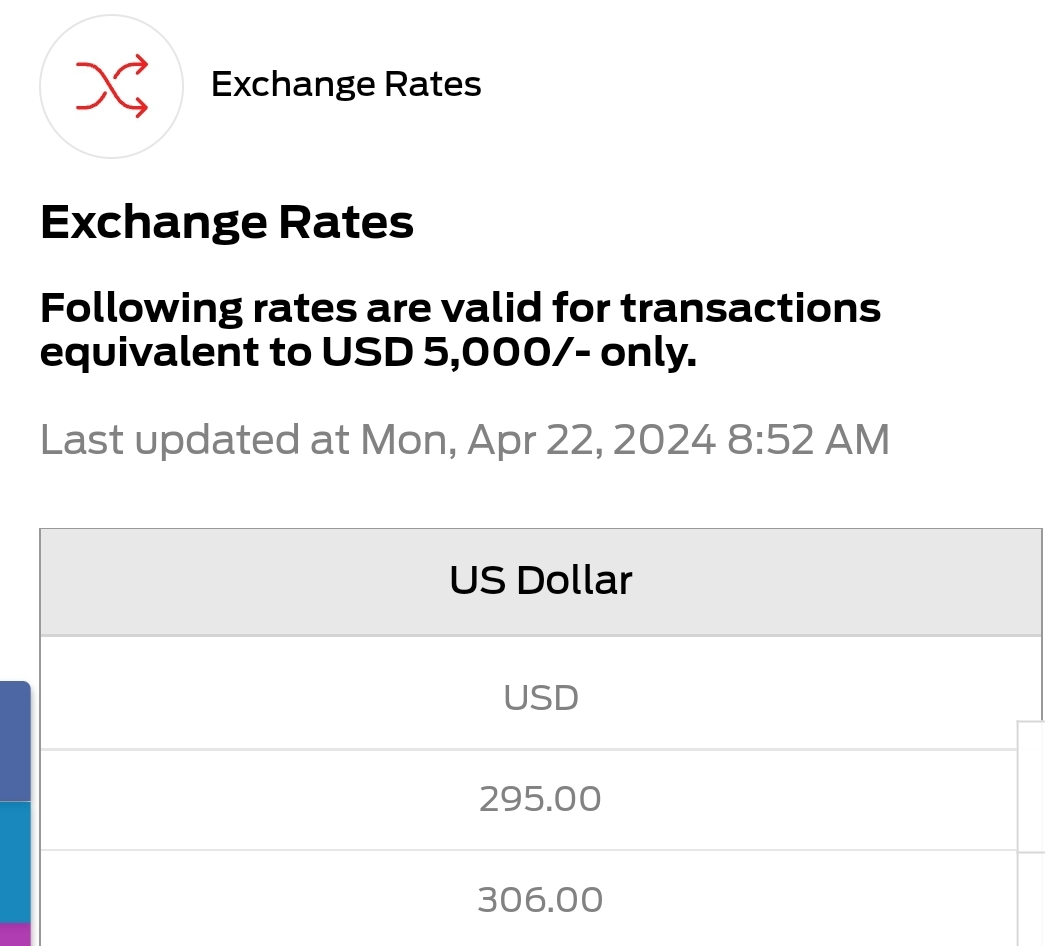Select the 306.00 rate cell
Image resolution: width=1045 pixels, height=946 pixels.
coord(540,899)
